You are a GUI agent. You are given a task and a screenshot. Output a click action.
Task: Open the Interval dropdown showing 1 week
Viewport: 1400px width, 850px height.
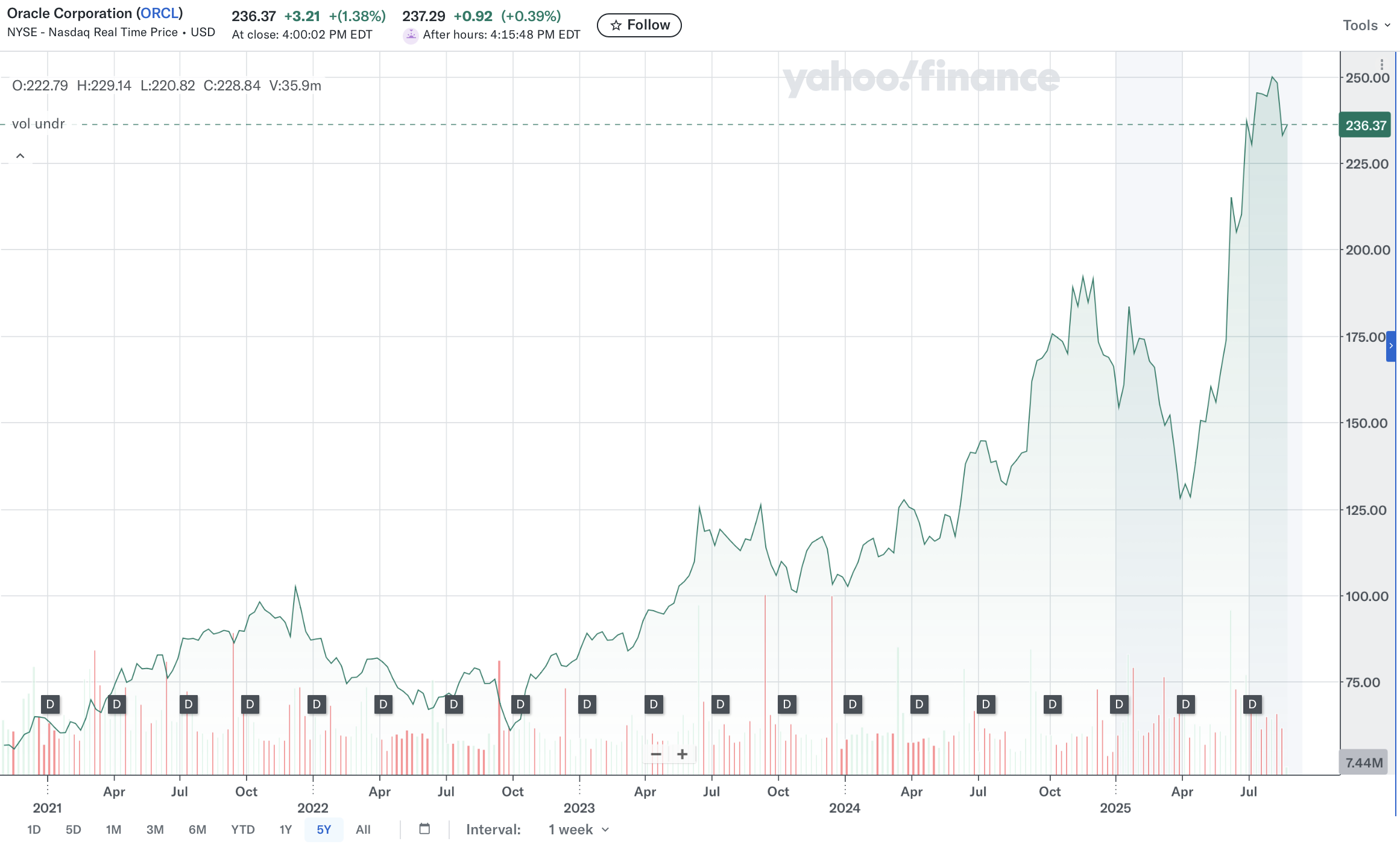579,830
